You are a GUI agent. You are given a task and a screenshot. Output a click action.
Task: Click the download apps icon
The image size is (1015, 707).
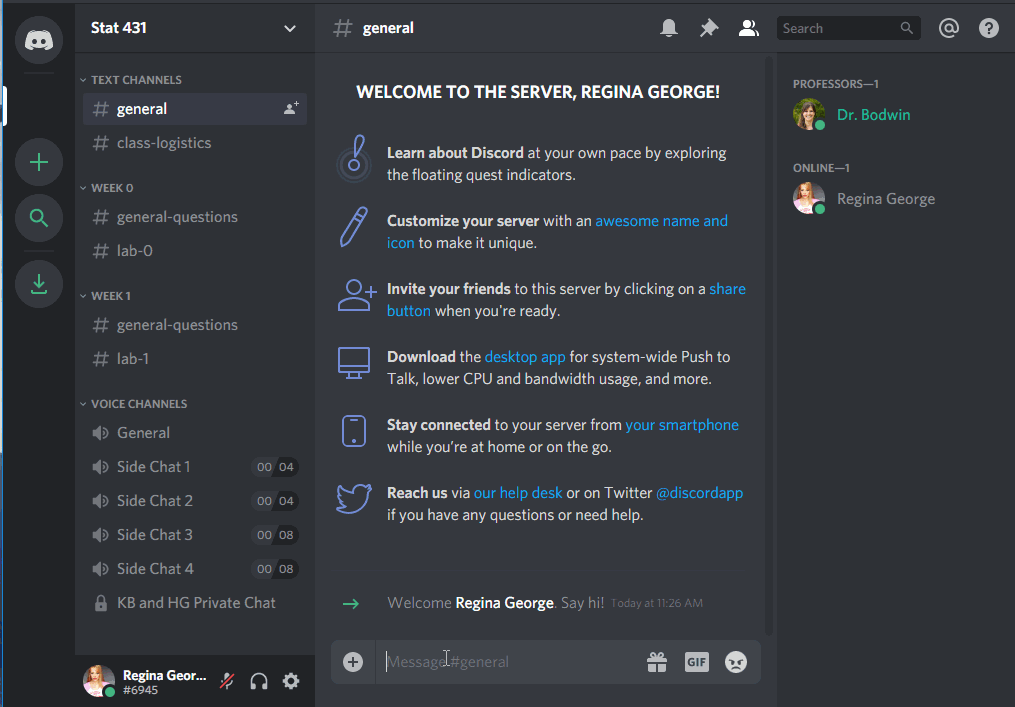[x=39, y=284]
